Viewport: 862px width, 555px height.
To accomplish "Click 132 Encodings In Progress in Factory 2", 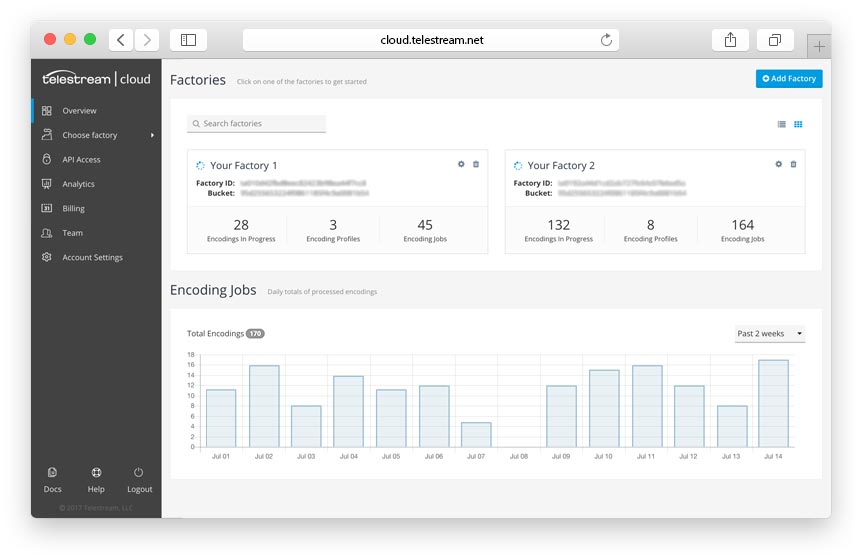I will (x=559, y=230).
